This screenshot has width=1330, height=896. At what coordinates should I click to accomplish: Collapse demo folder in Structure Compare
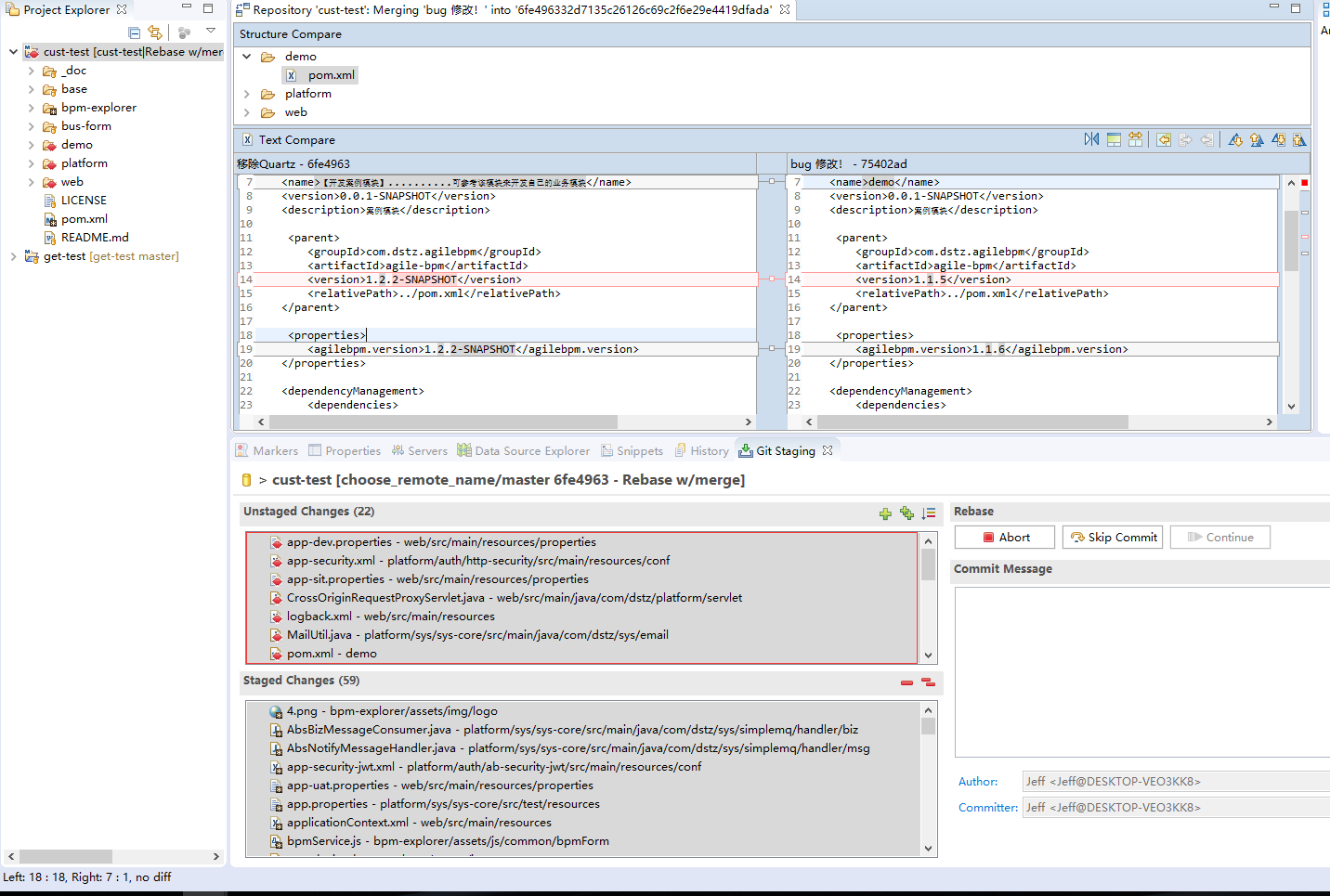click(x=247, y=57)
